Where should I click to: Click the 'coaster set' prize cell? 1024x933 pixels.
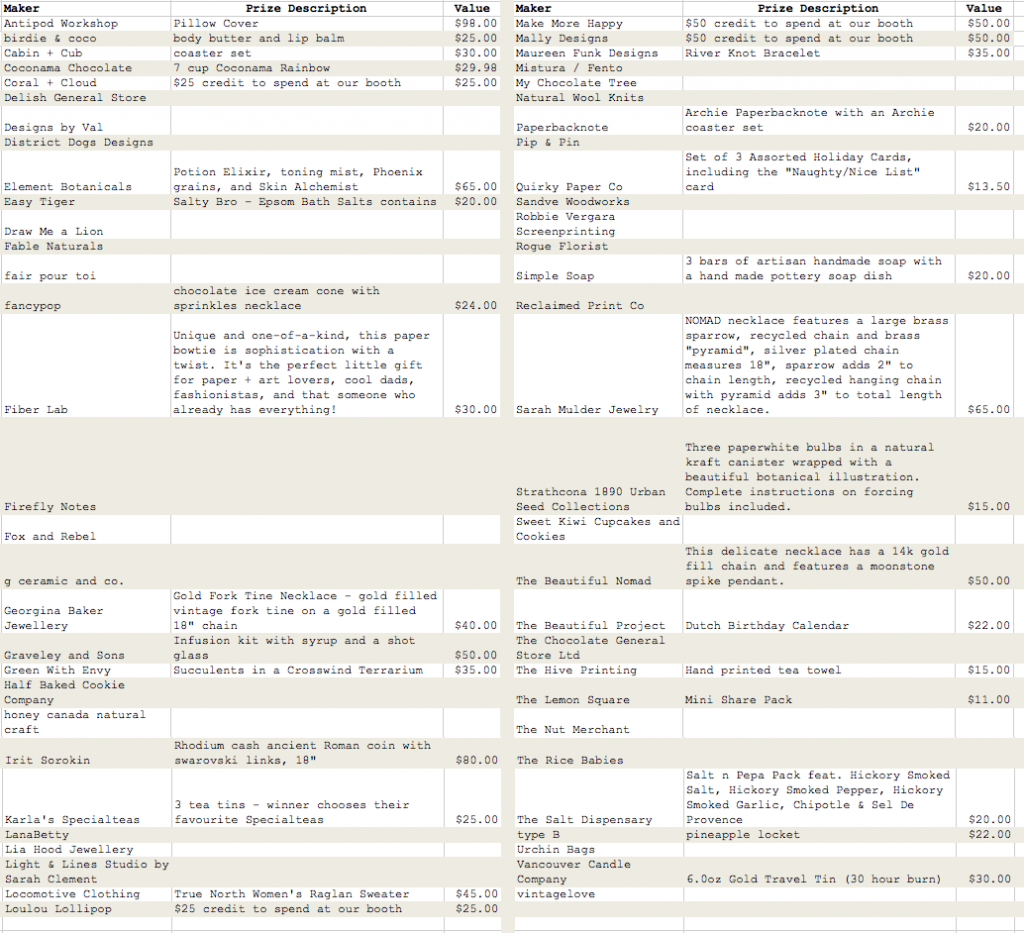click(x=307, y=53)
